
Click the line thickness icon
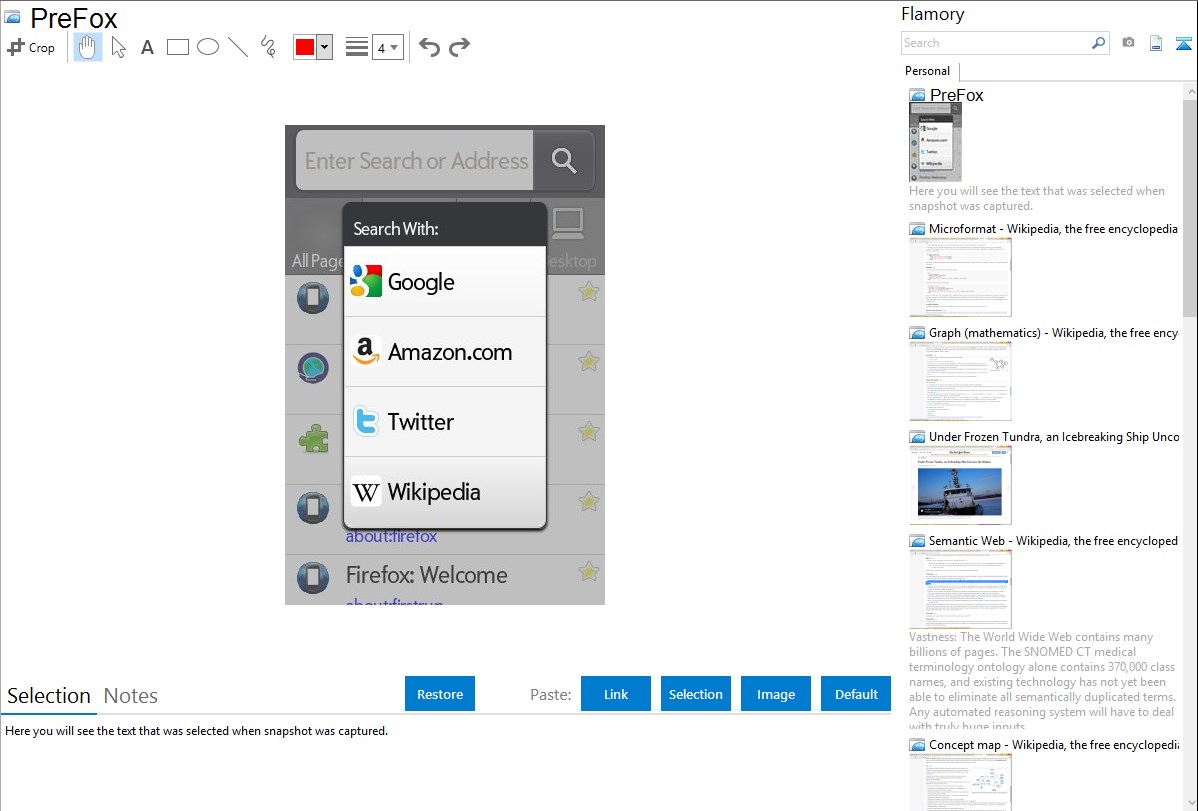356,47
